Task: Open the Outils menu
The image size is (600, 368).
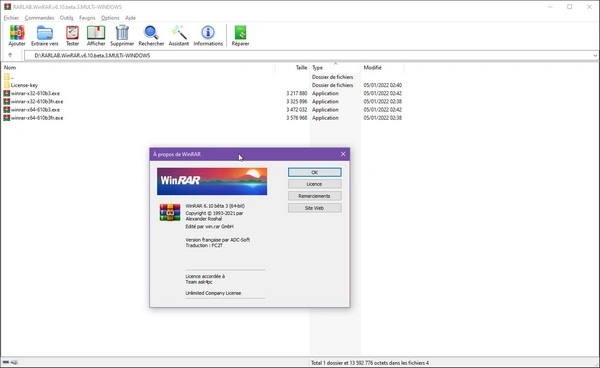Action: [x=67, y=18]
